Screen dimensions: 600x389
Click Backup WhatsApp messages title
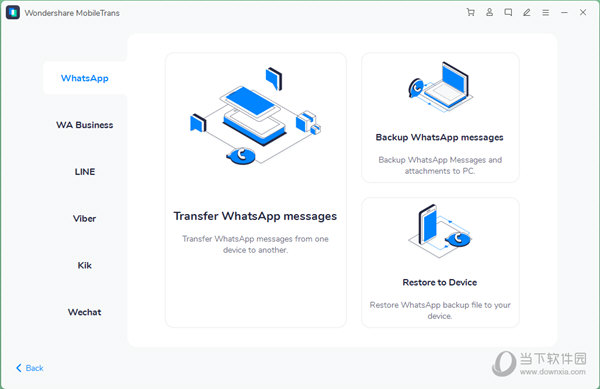point(440,137)
